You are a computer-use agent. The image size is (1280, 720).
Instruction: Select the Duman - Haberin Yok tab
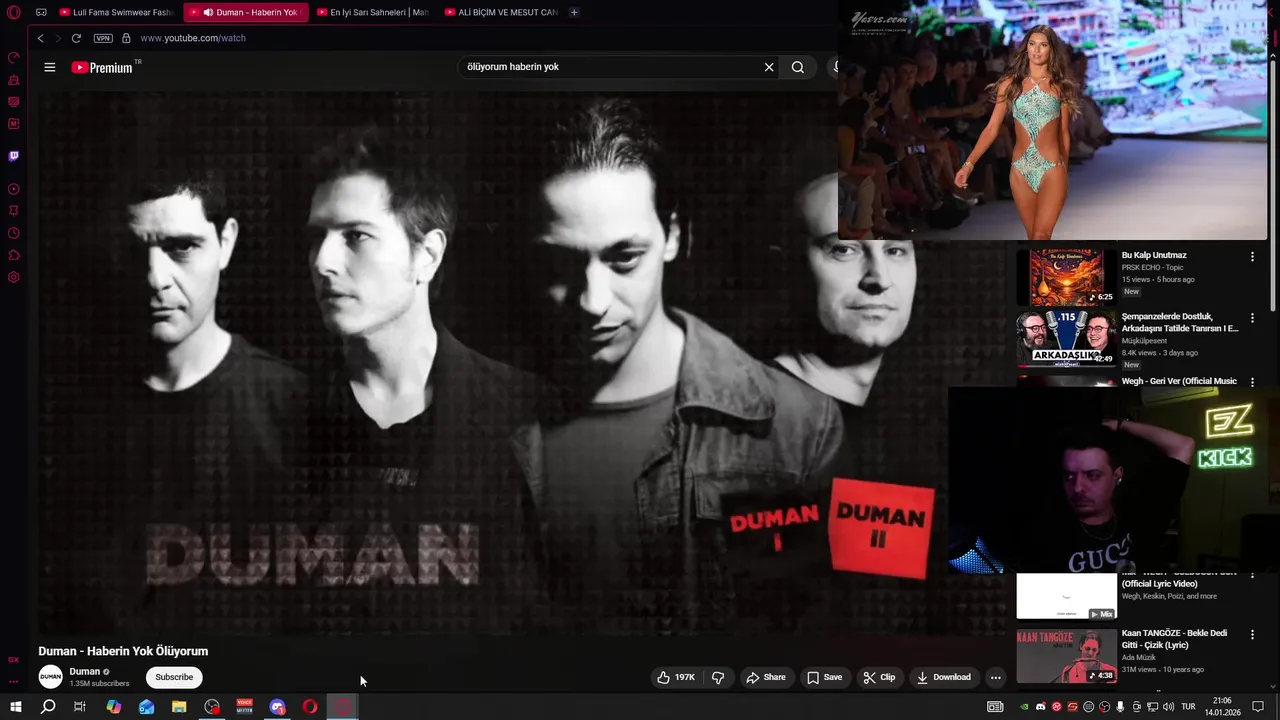248,12
